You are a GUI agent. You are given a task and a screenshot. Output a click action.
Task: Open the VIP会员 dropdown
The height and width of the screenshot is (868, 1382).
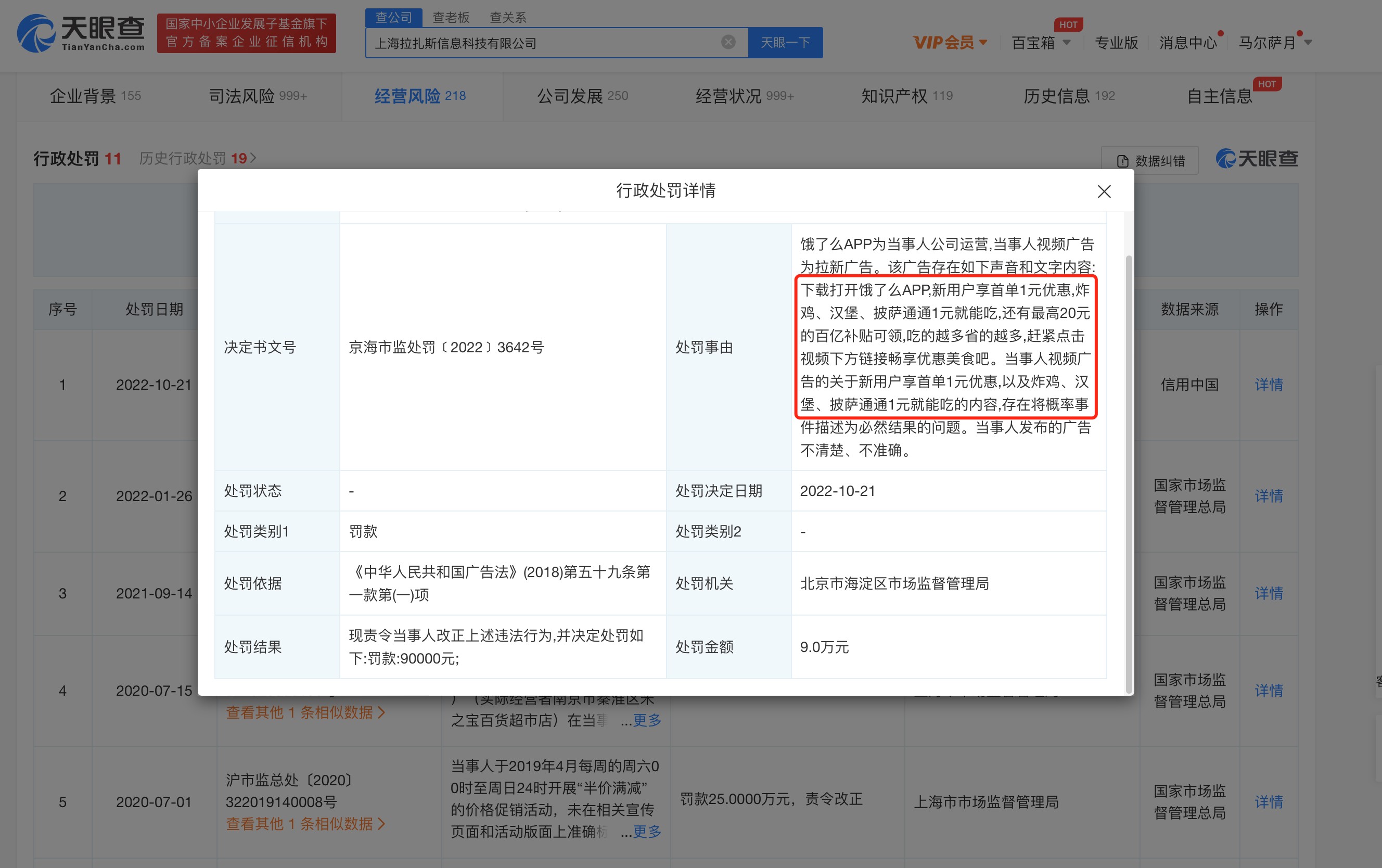pyautogui.click(x=950, y=43)
